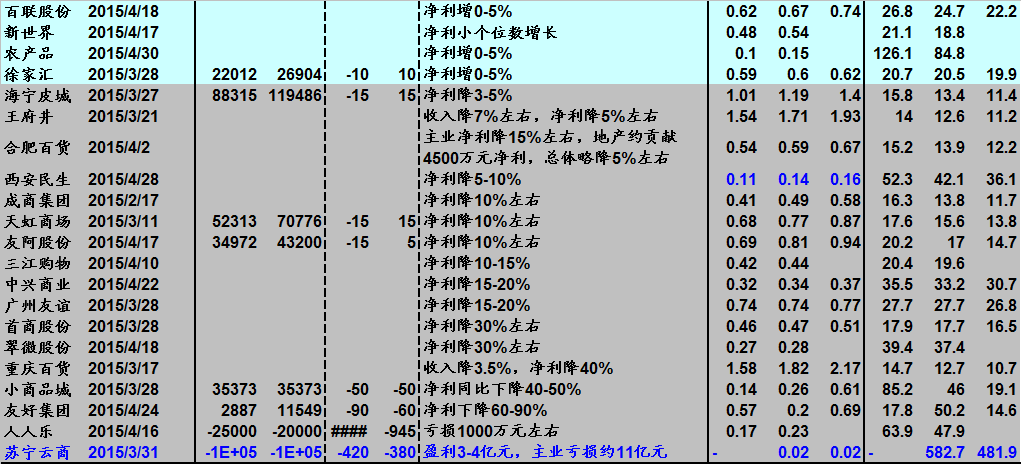
Task: Select the value 1.93 in 王府井 row
Action: tap(845, 116)
